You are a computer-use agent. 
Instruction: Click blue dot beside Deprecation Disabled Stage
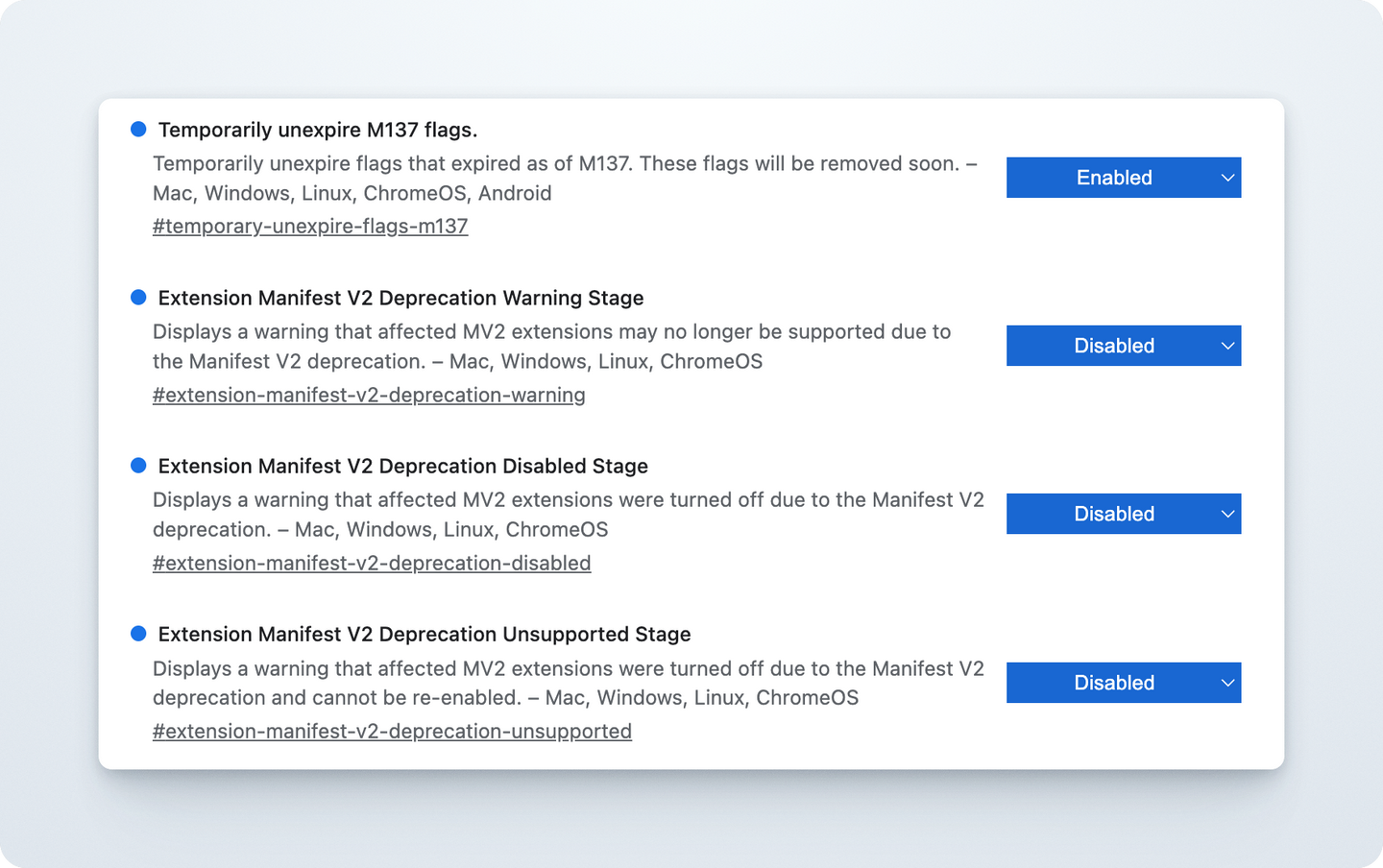138,465
